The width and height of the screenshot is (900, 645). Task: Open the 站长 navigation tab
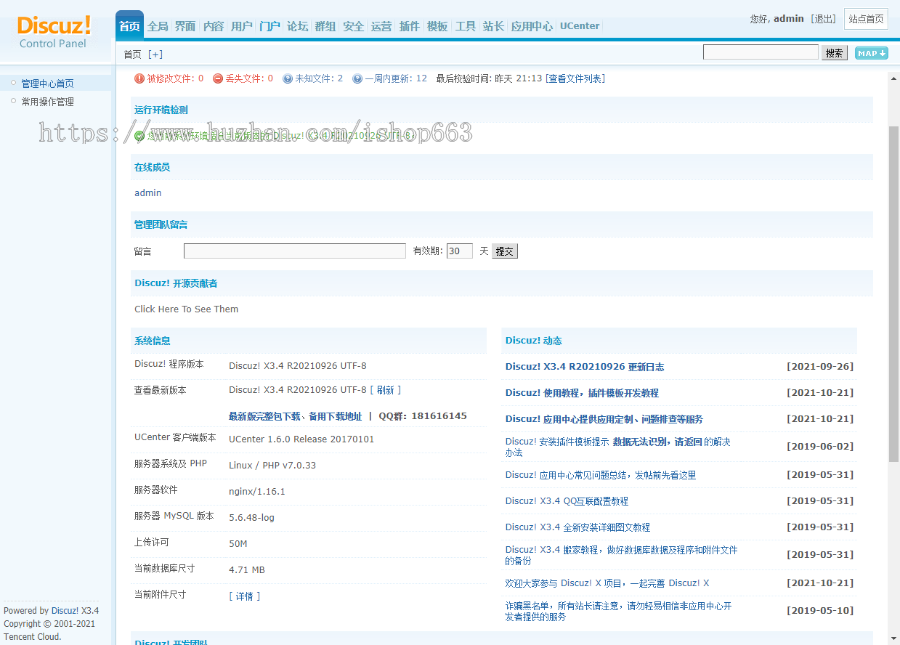coord(493,26)
